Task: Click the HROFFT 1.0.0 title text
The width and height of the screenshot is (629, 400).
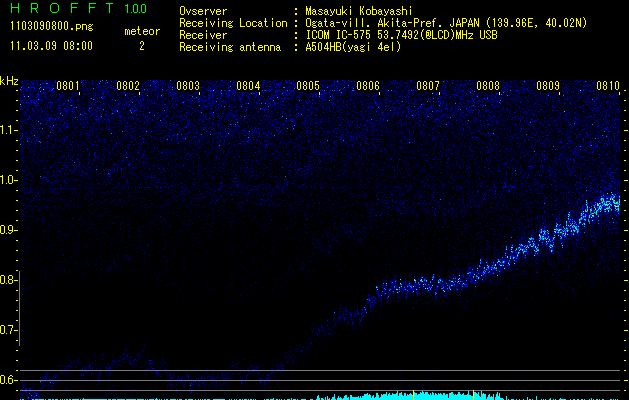Action: coord(78,8)
